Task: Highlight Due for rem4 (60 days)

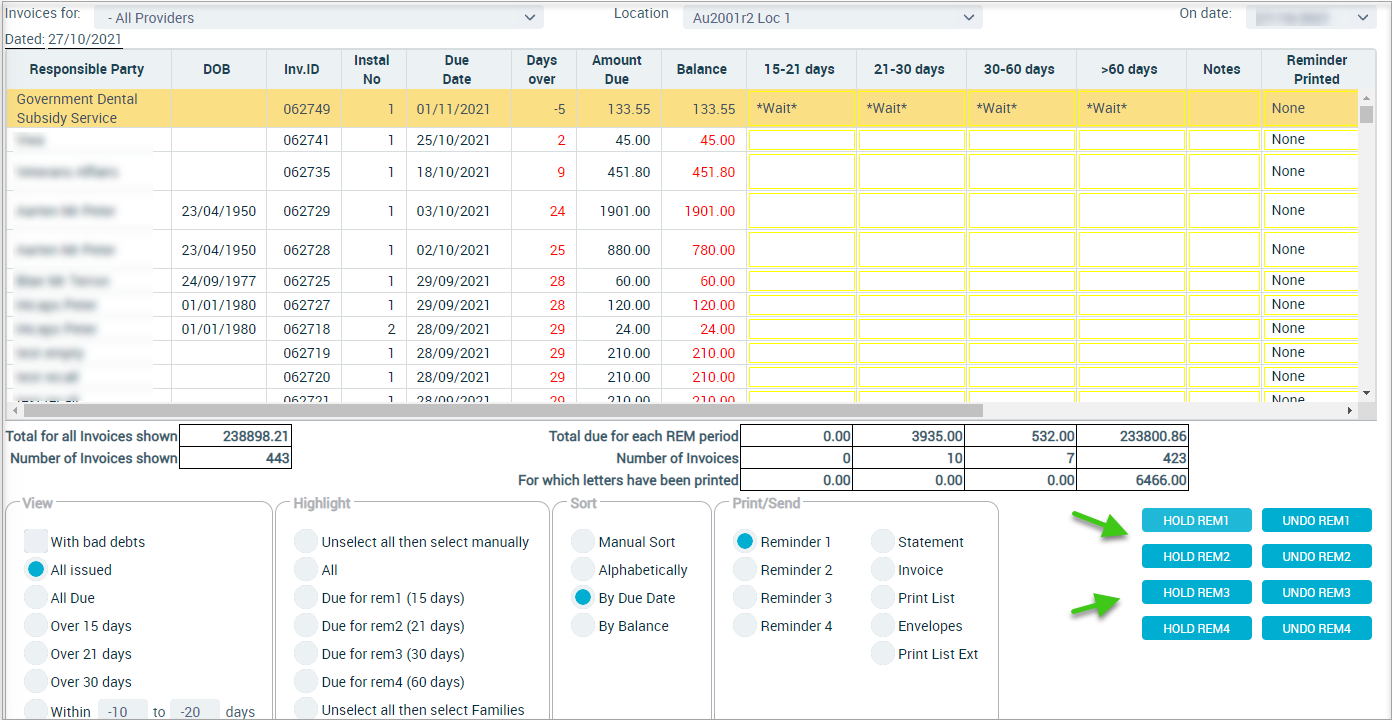Action: (306, 682)
